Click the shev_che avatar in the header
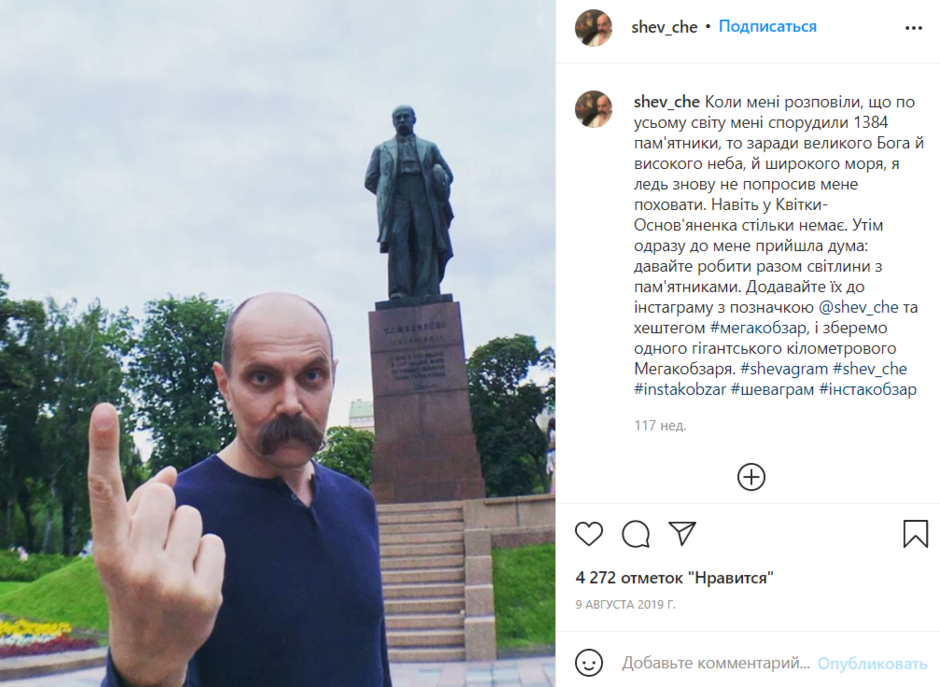Viewport: 940px width, 687px height. point(593,27)
